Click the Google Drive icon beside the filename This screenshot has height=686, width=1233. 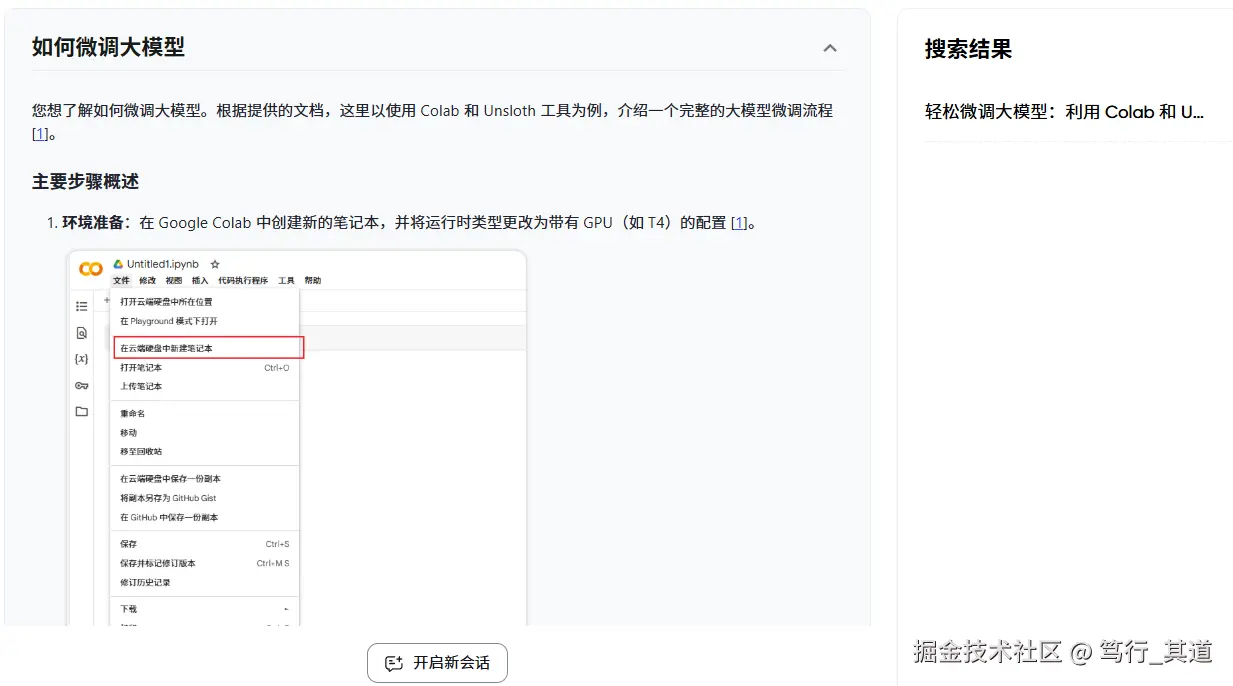pos(118,263)
